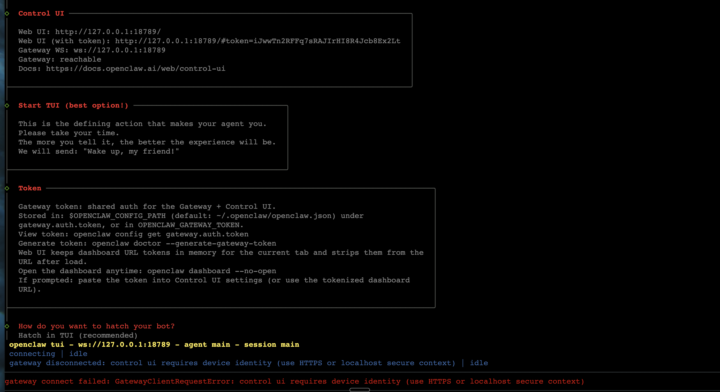The height and width of the screenshot is (392, 720).
Task: Select the 'gateway.auth.token, or in OPENCLAW_GATEWAY_TOKEN' line
Action: click(131, 224)
